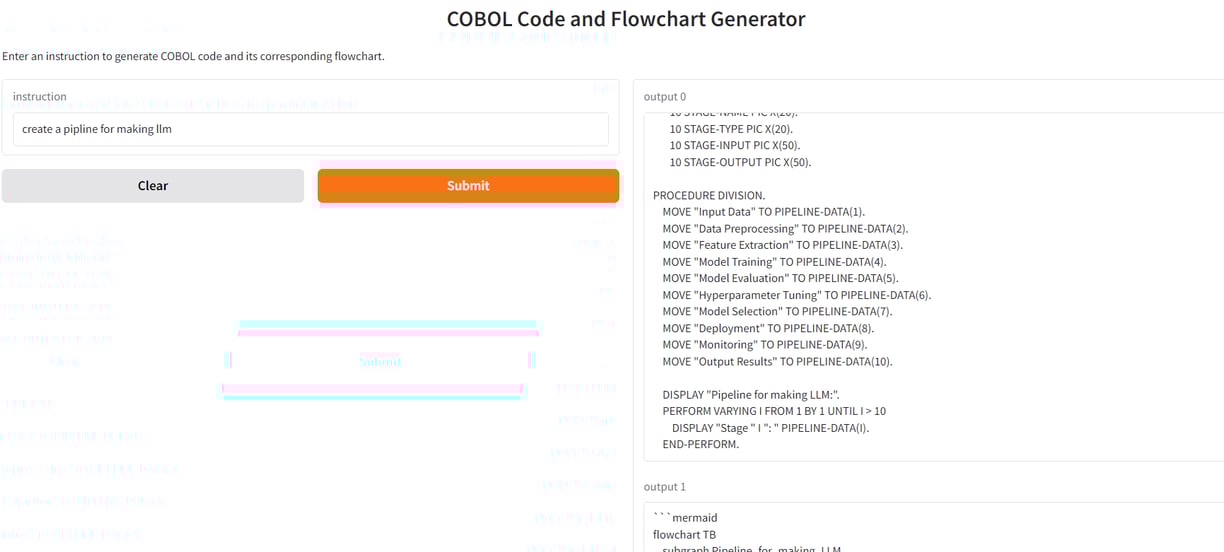Click the 'MOVE "Model Selection"' line
Image resolution: width=1224 pixels, height=552 pixels.
click(x=777, y=311)
